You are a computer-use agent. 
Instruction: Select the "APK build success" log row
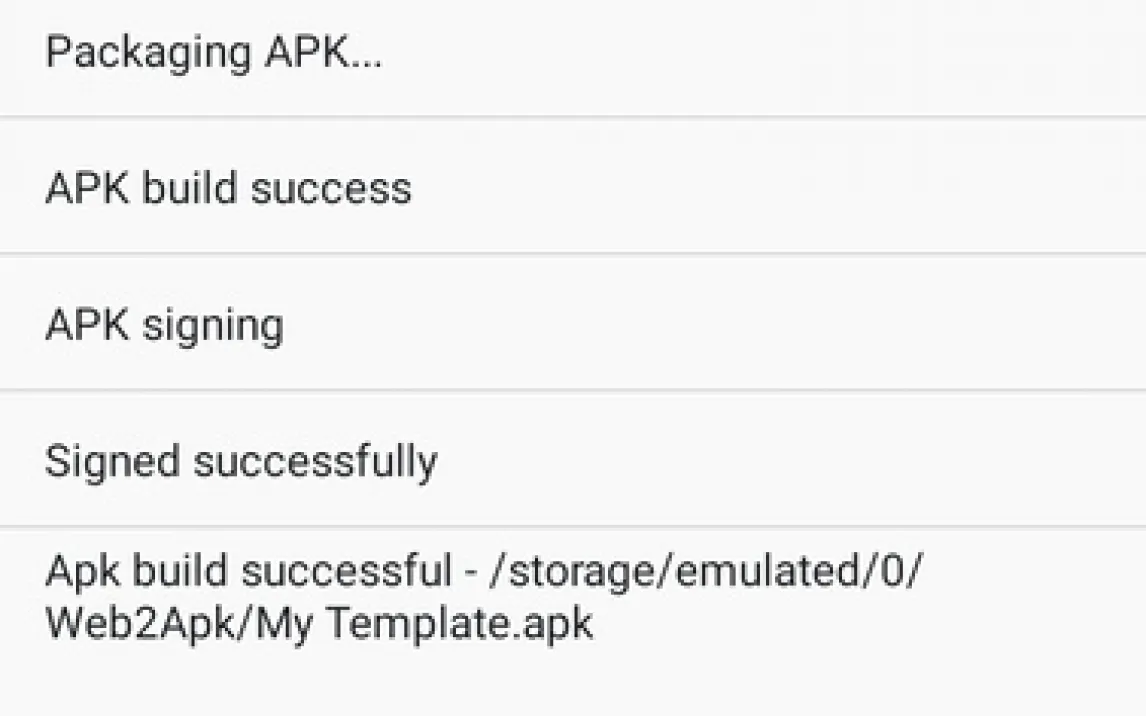[x=228, y=189]
